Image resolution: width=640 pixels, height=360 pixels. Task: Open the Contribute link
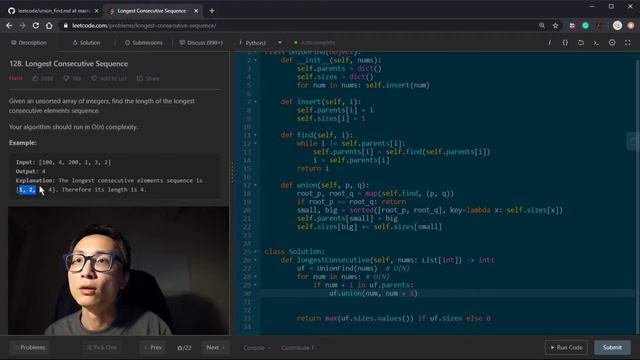pyautogui.click(x=298, y=348)
